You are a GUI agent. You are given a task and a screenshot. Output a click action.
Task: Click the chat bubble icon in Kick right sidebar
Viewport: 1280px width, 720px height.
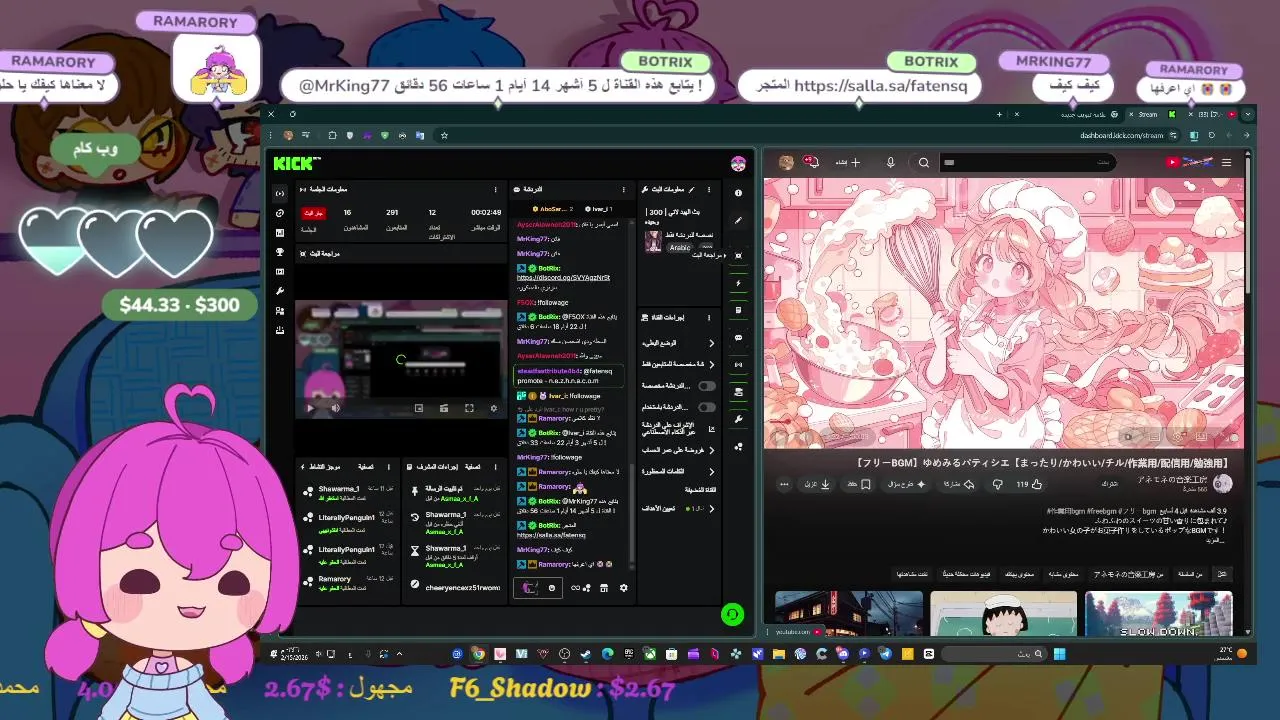(x=739, y=338)
